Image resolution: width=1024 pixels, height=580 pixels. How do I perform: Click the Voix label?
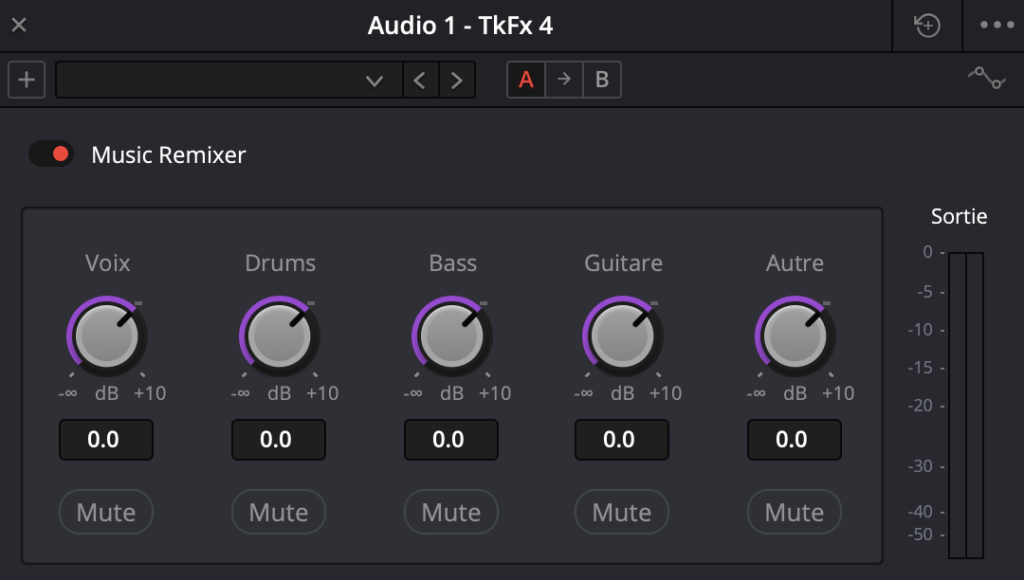tap(107, 263)
